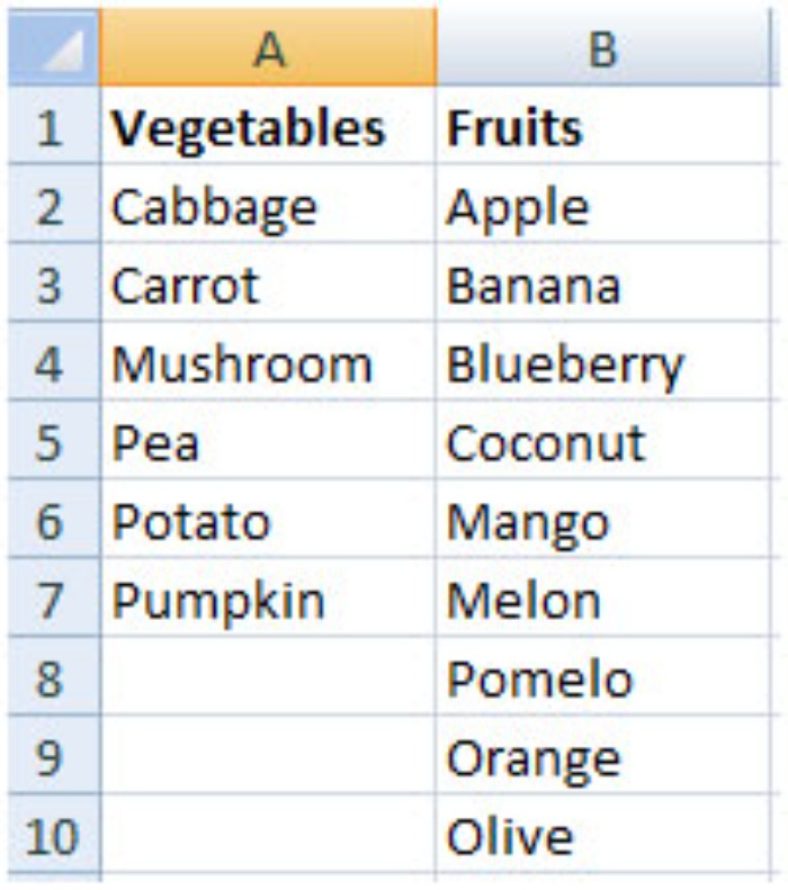Select row 4 header

click(x=54, y=362)
